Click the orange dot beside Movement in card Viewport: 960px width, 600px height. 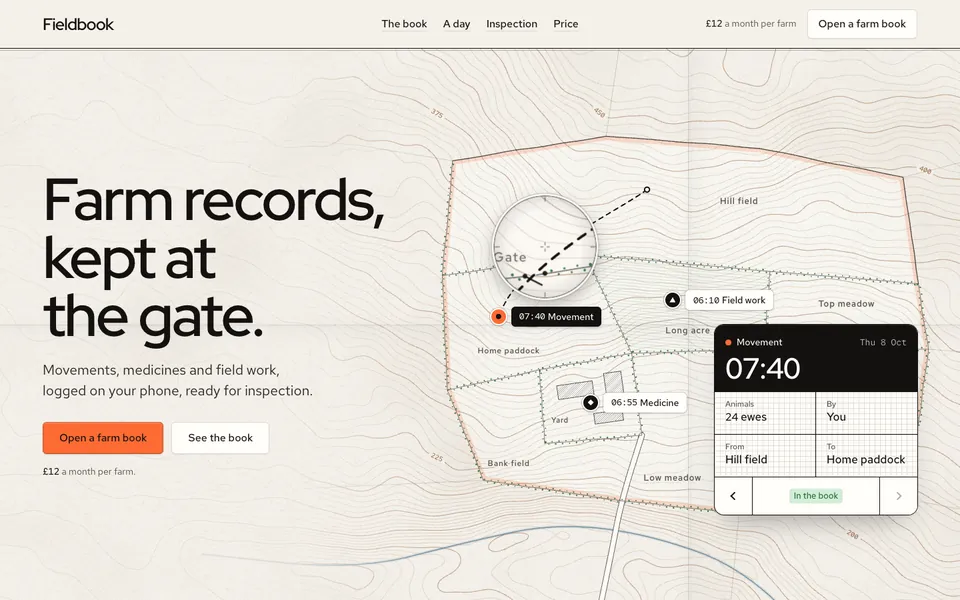728,342
